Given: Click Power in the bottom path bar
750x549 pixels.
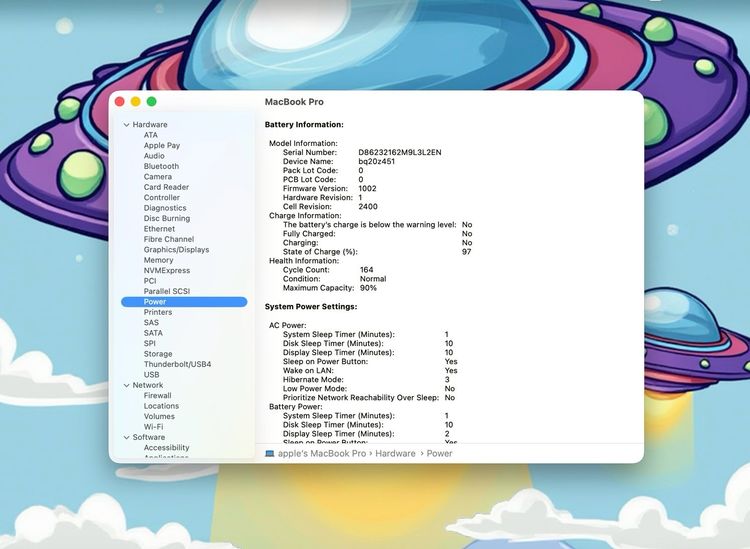Looking at the screenshot, I should pos(439,453).
